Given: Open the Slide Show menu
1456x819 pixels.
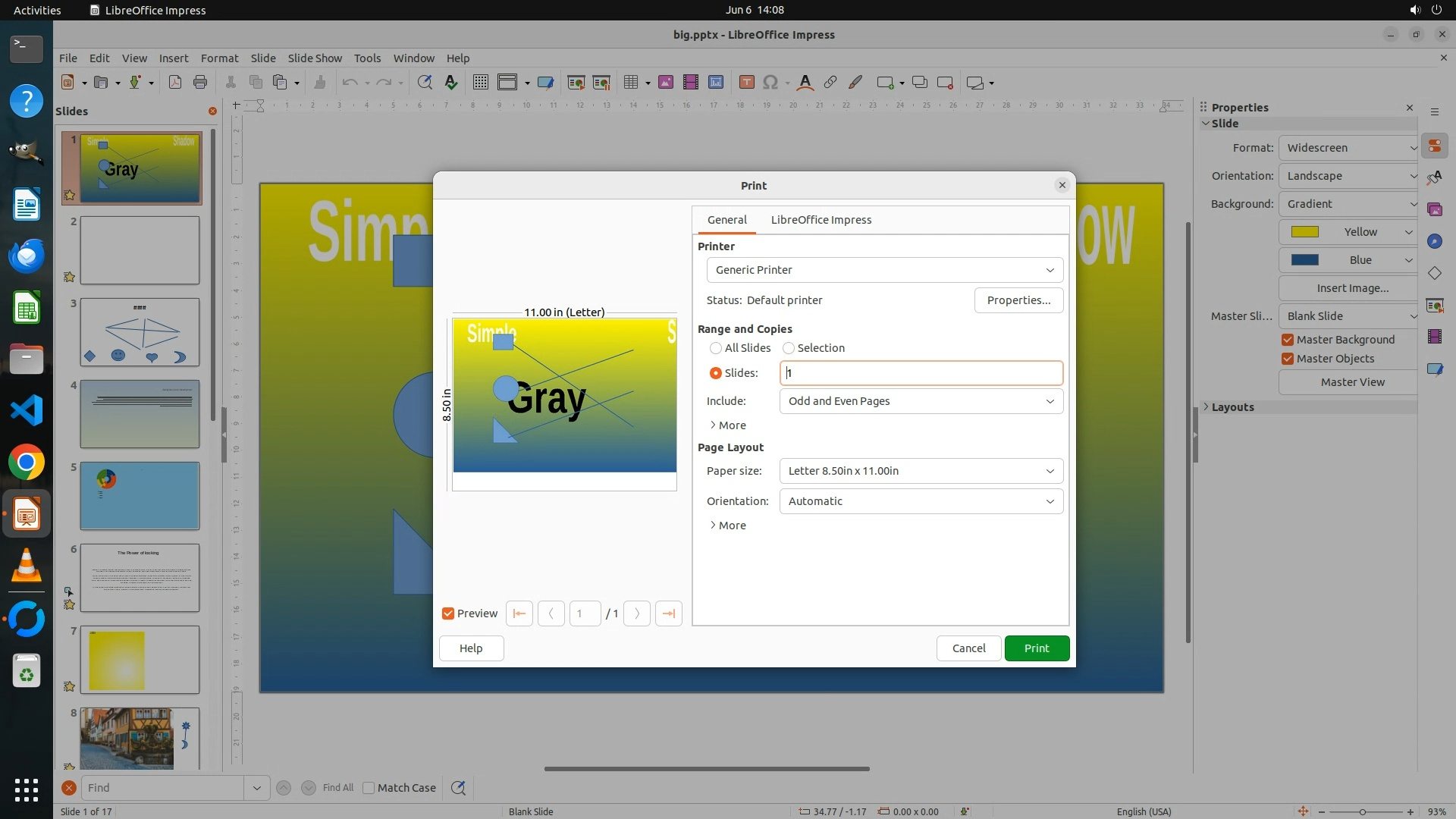Looking at the screenshot, I should click(x=315, y=58).
